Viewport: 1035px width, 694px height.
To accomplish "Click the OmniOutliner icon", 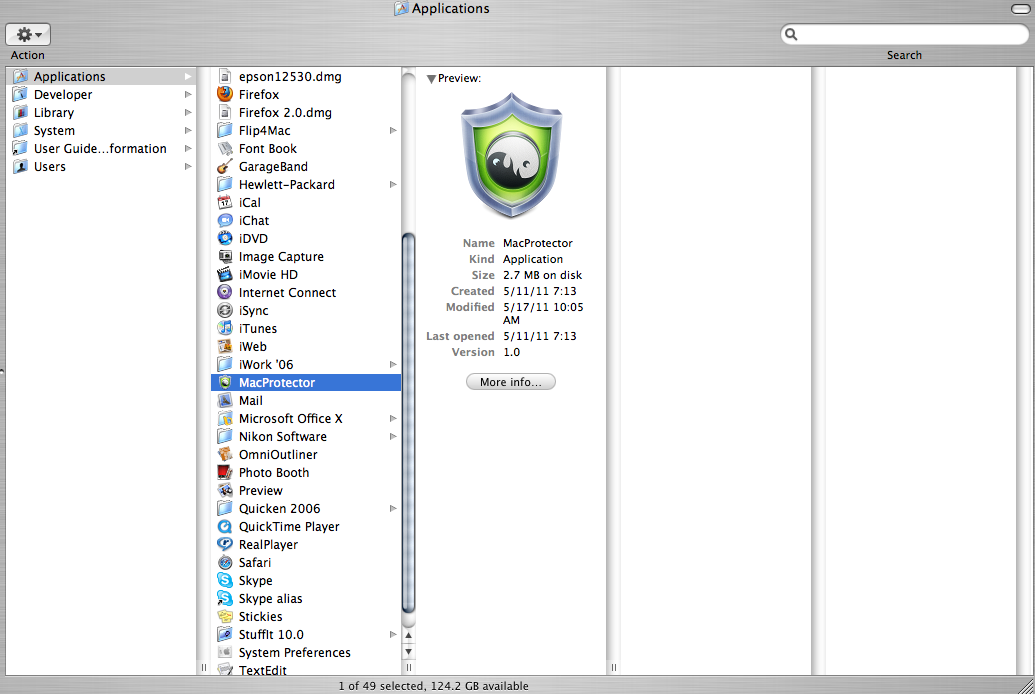I will [225, 454].
